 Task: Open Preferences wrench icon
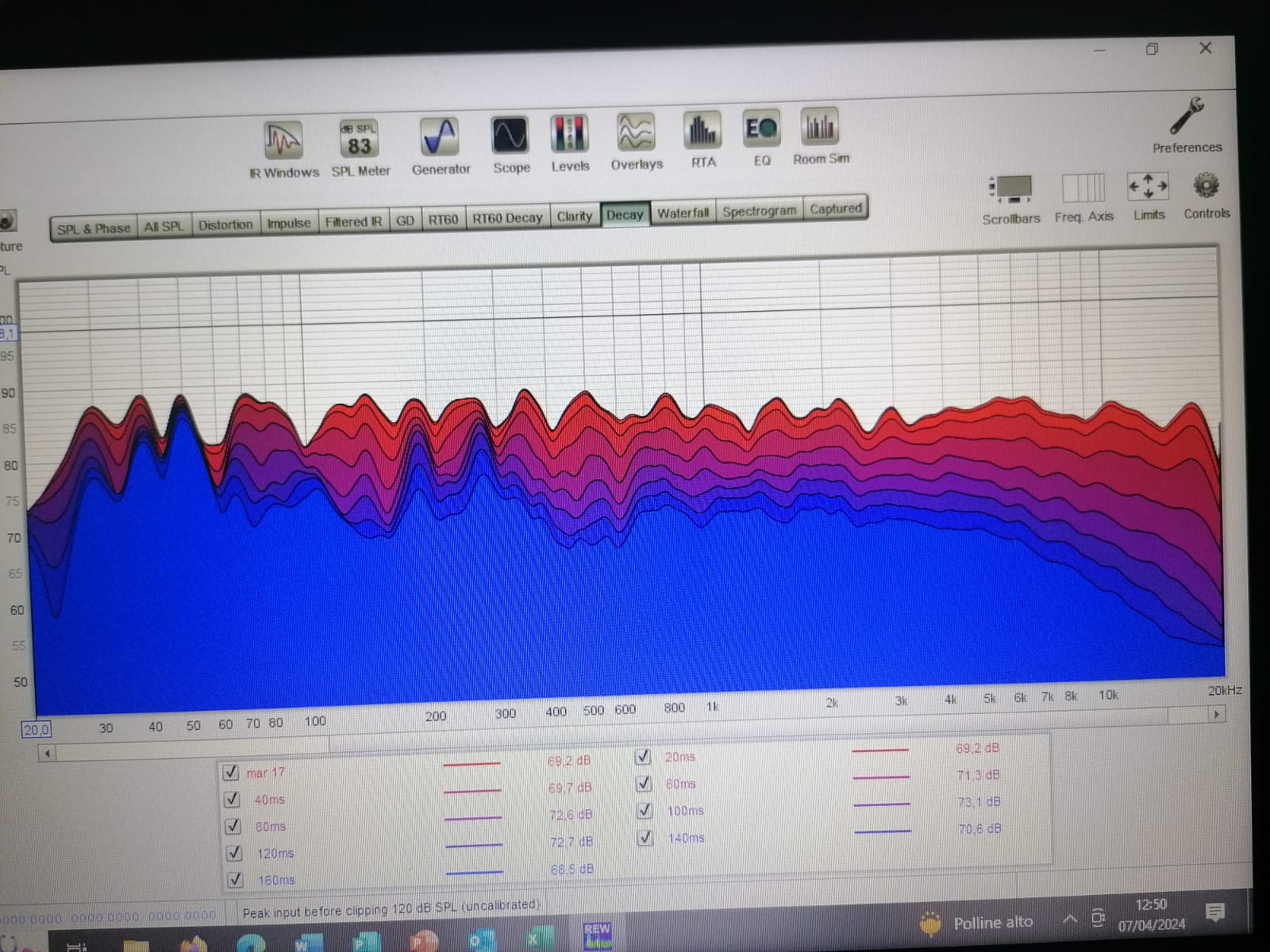coord(1187,125)
